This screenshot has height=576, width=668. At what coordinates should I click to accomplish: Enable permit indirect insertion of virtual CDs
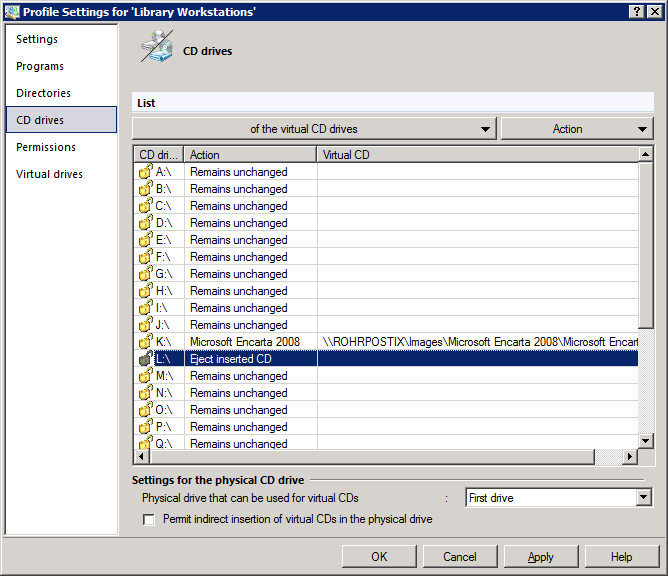(149, 520)
